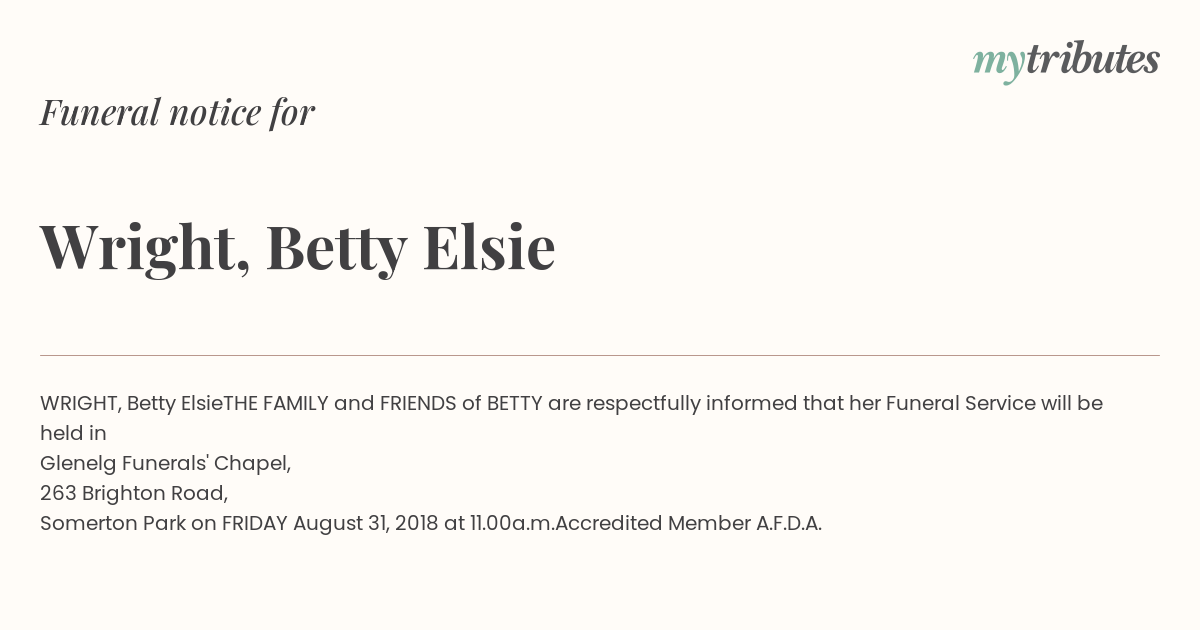This screenshot has width=1200, height=630.
Task: Click the green "my" part of logo
Action: [x=999, y=63]
